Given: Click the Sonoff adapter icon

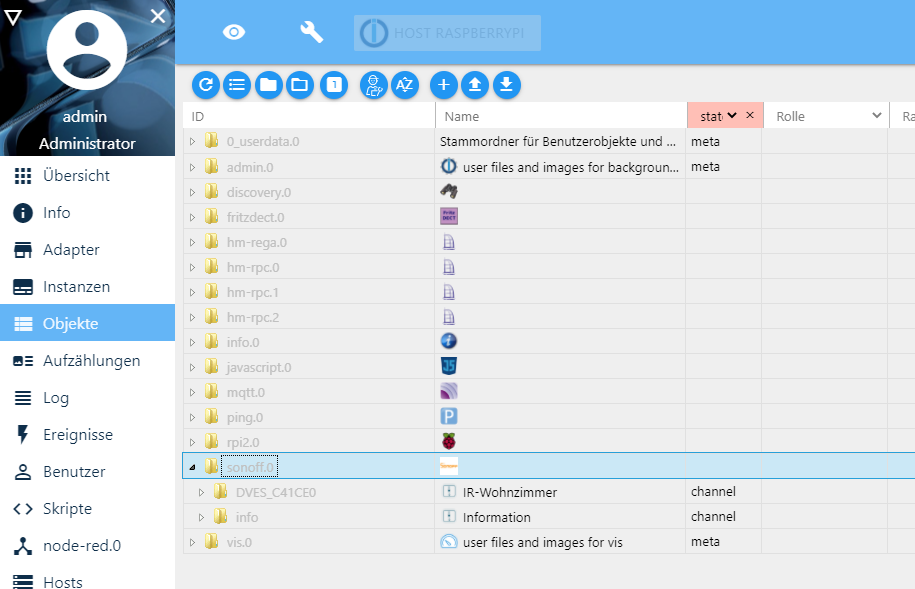Looking at the screenshot, I should click(449, 466).
